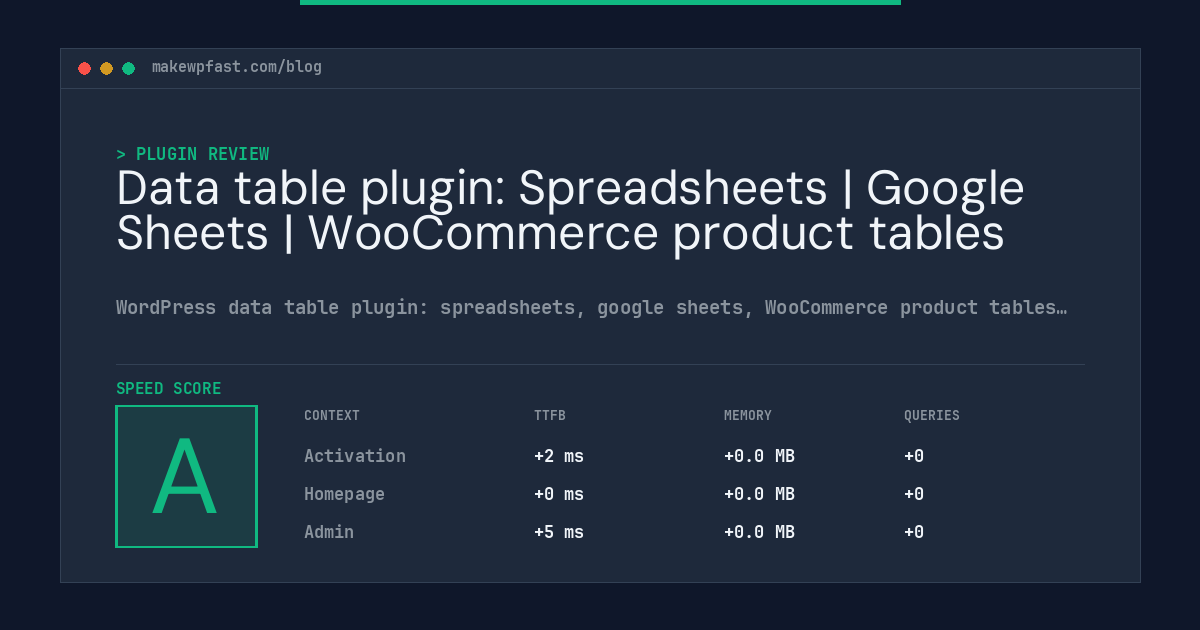Image resolution: width=1200 pixels, height=630 pixels.
Task: Click the Homepage memory value '+0.0 MB'
Action: coord(759,494)
